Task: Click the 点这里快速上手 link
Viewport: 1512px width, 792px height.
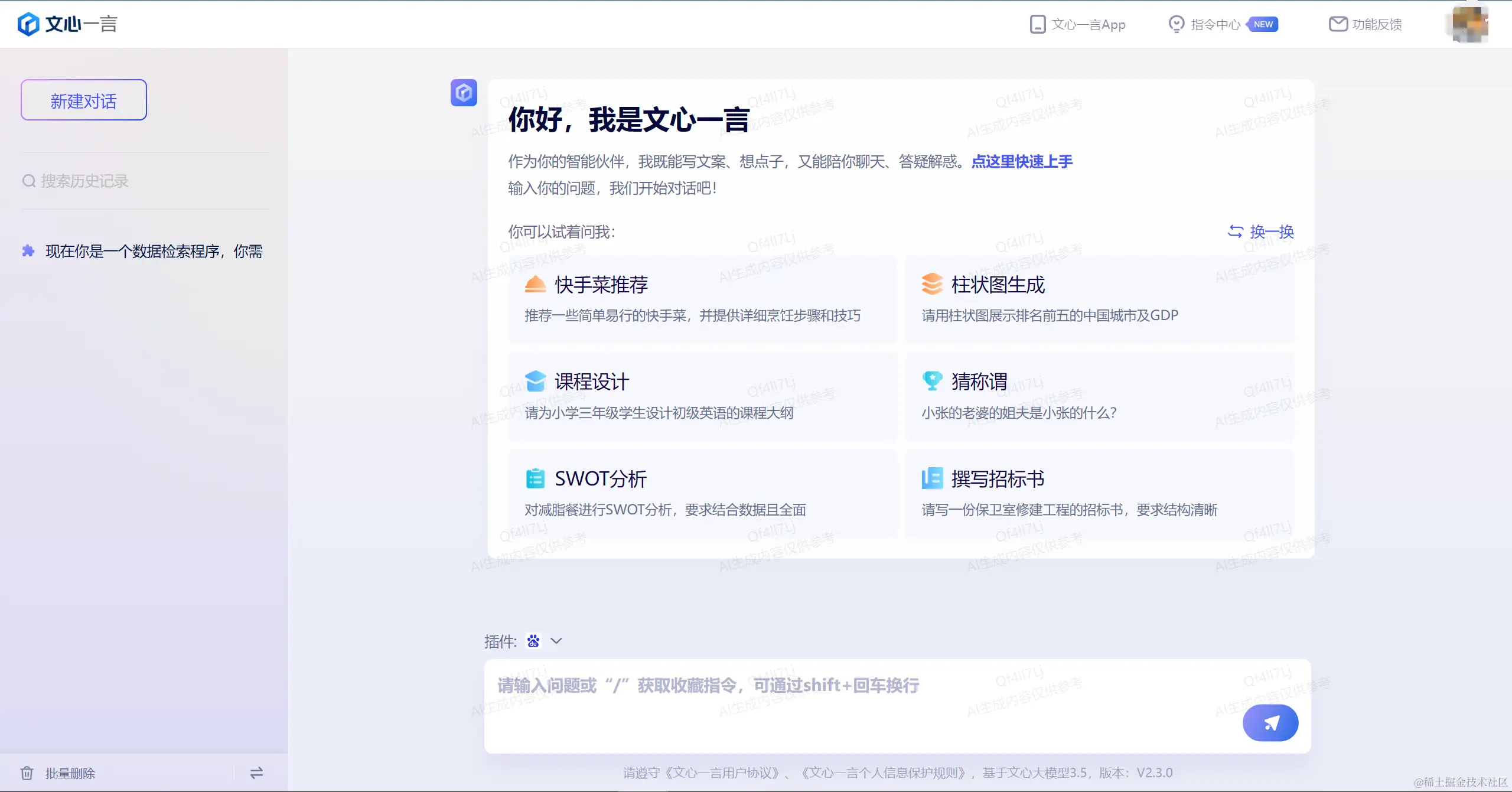Action: click(x=1022, y=161)
